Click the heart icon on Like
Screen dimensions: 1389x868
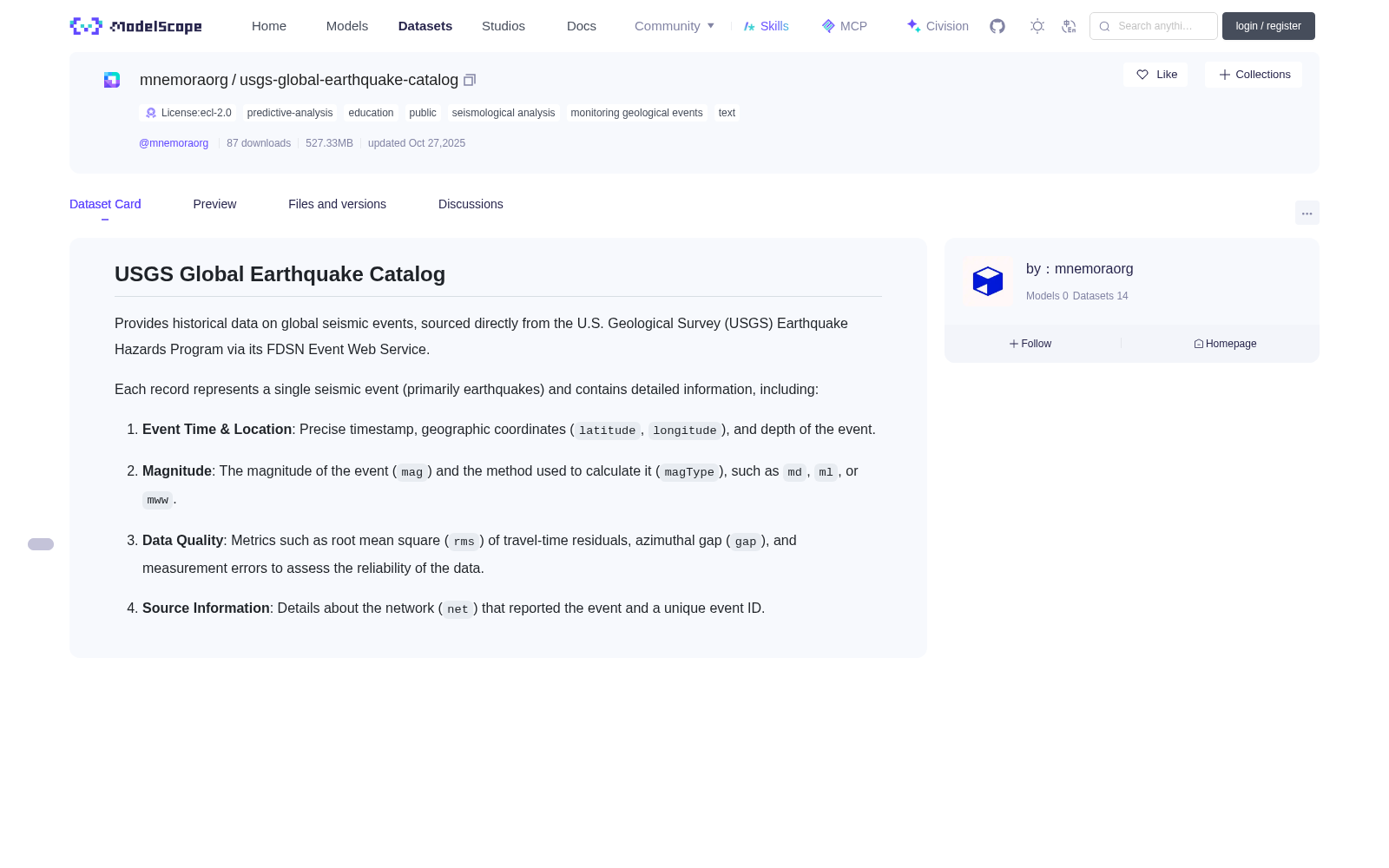[x=1142, y=75]
